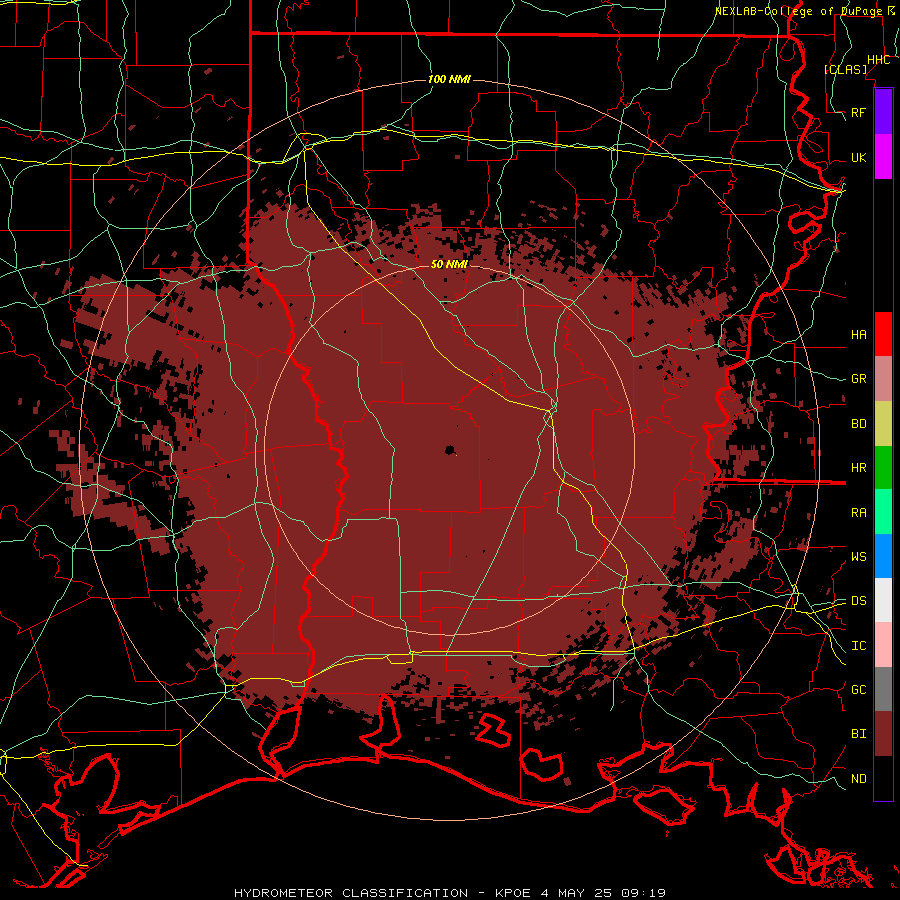Click the 100 NMI range ring label
This screenshot has width=900, height=900.
click(449, 79)
